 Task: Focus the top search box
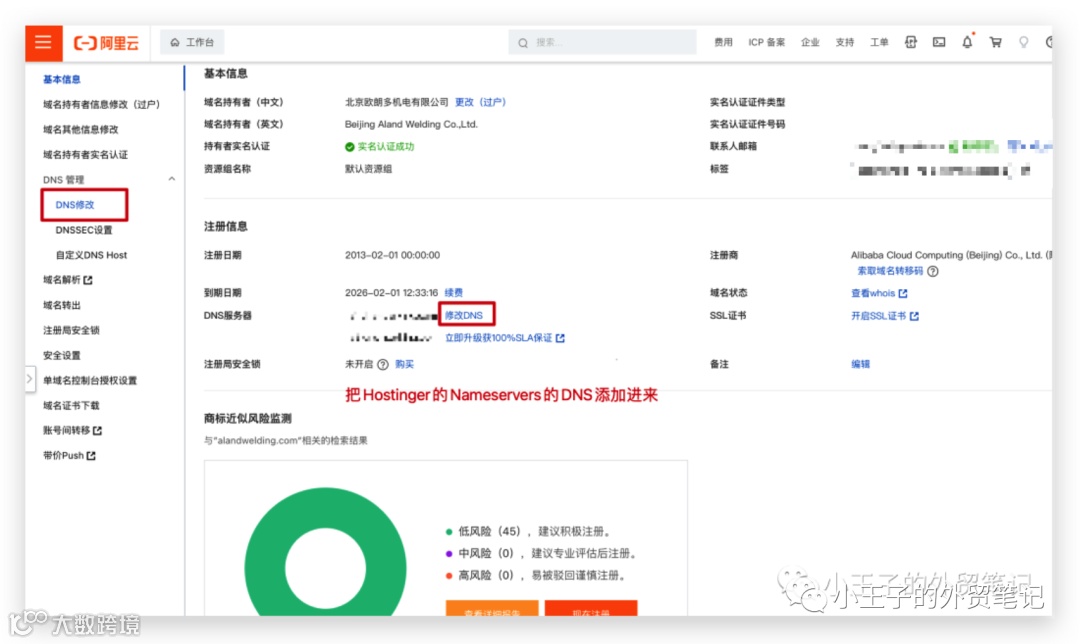pos(602,42)
